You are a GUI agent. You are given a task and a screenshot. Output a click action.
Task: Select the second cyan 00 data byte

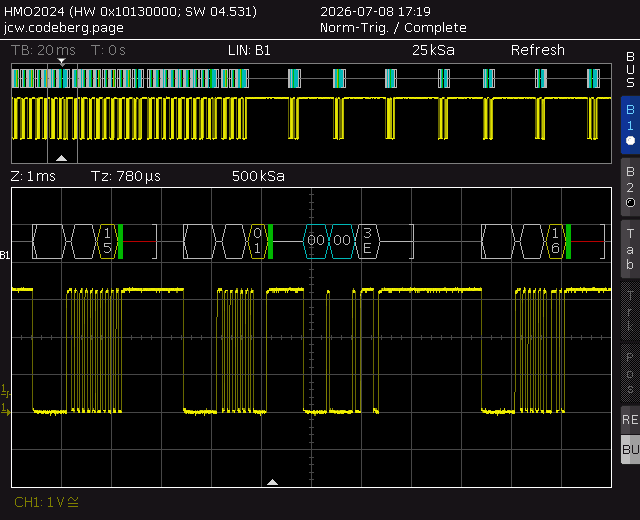click(342, 241)
